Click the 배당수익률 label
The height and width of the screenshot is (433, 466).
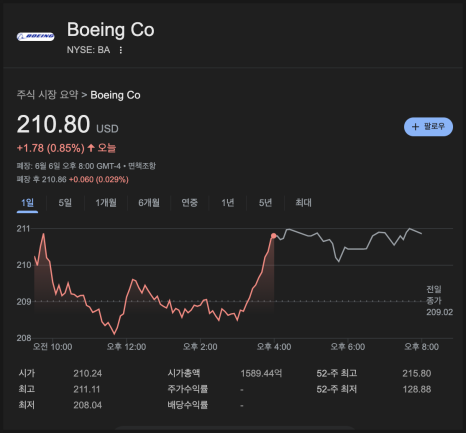(188, 405)
